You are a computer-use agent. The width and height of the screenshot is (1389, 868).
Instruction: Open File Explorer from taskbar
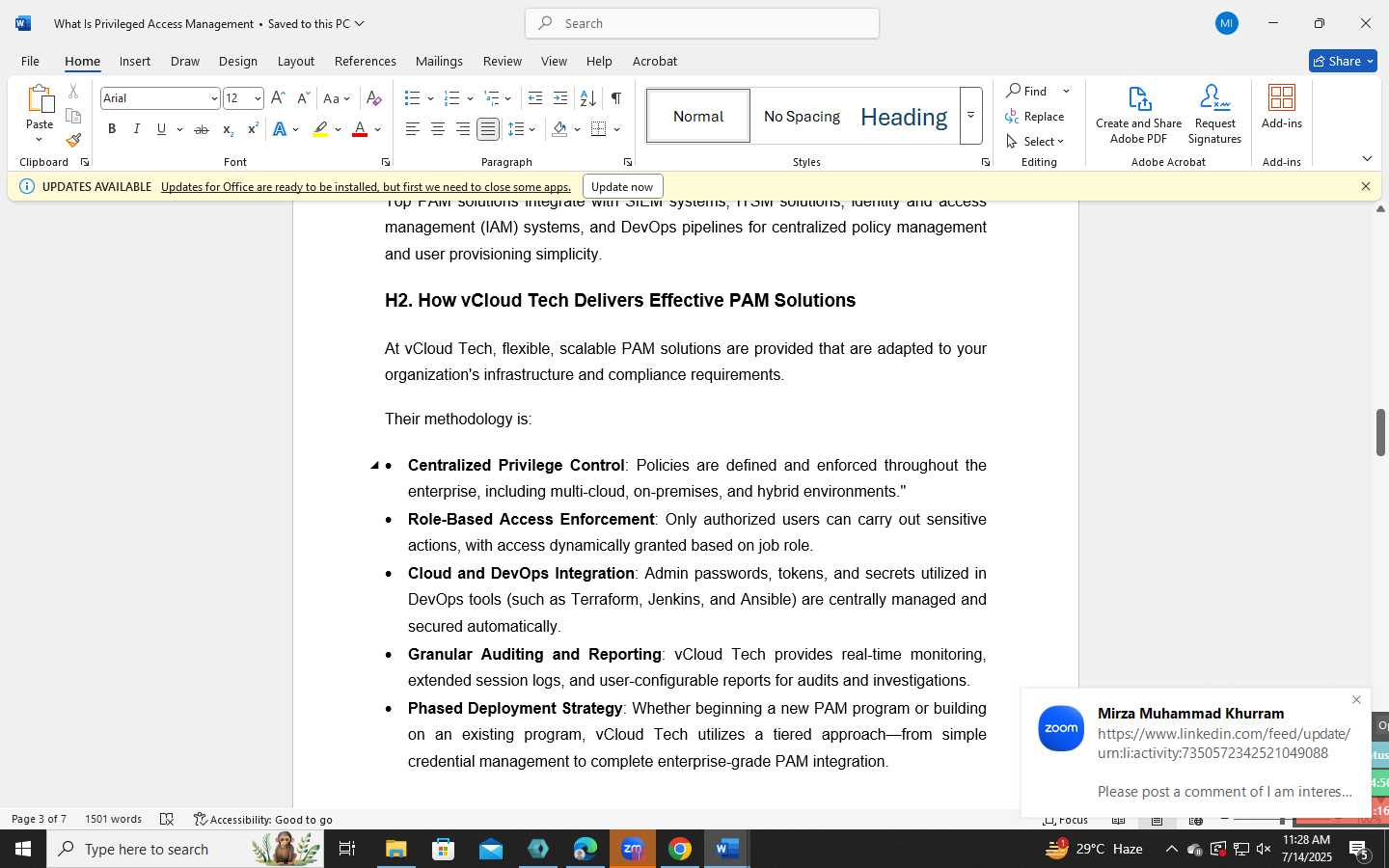coord(395,849)
